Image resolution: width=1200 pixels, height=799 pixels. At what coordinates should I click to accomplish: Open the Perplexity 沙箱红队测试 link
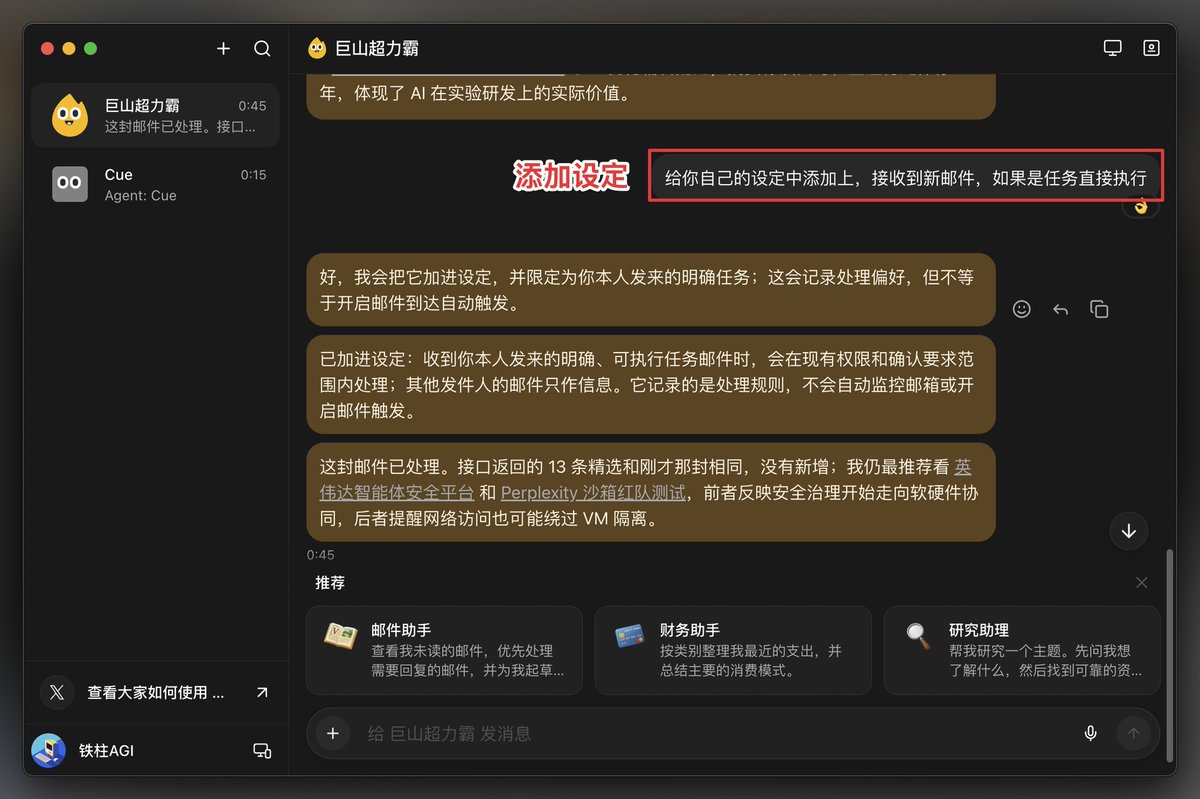593,492
